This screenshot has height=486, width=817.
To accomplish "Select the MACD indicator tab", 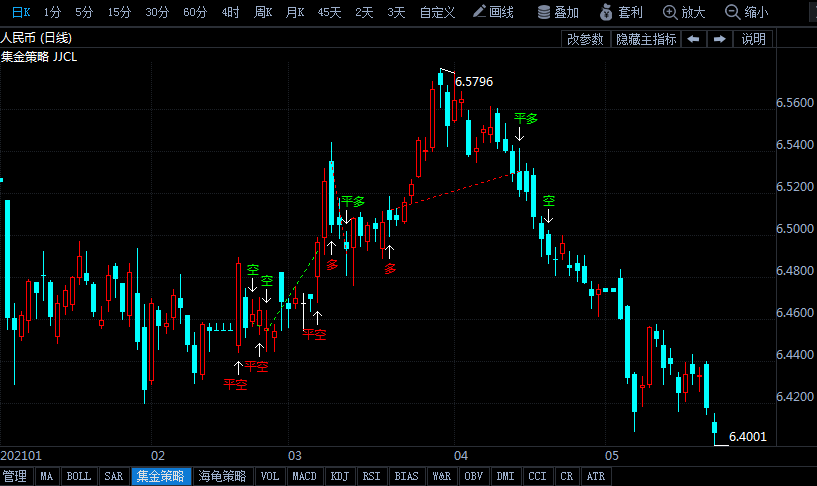I will click(304, 476).
